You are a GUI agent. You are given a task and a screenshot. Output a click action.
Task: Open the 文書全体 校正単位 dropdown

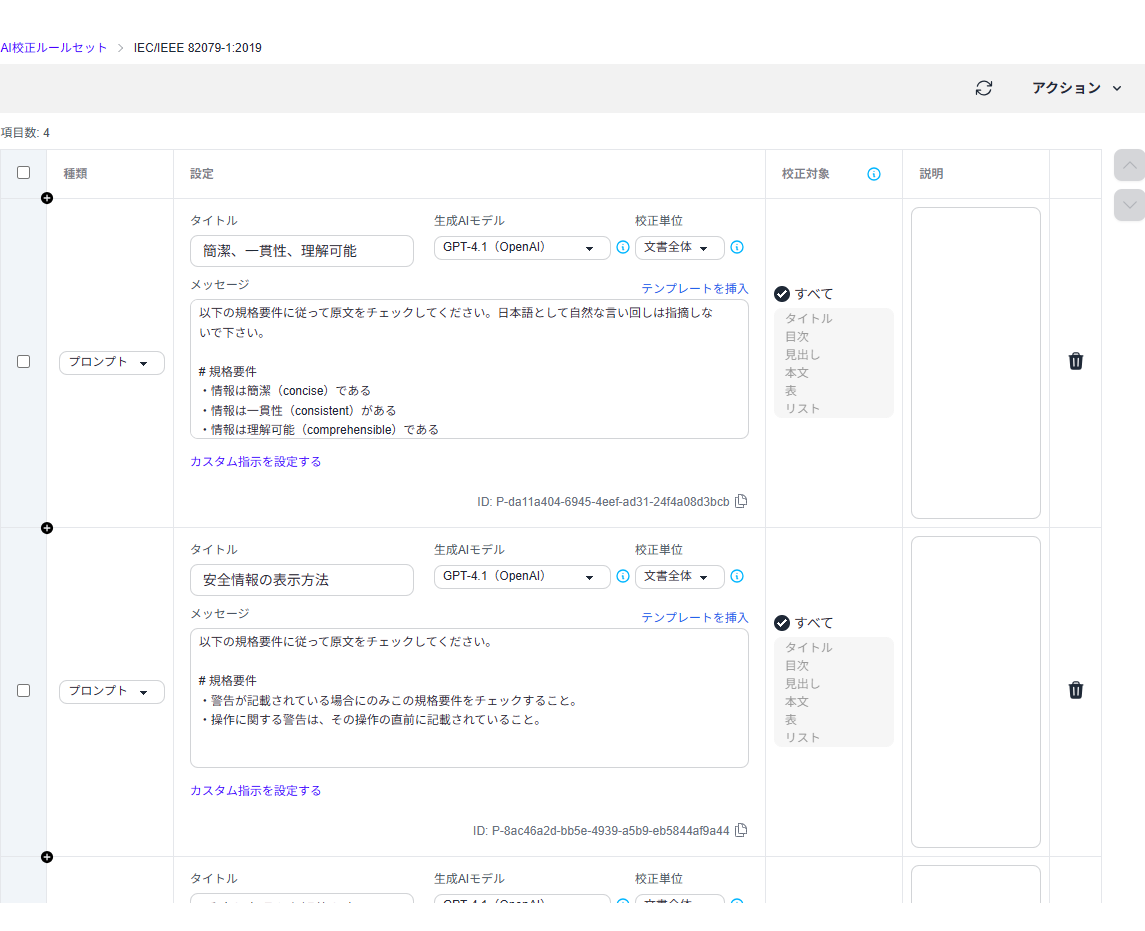click(x=679, y=247)
